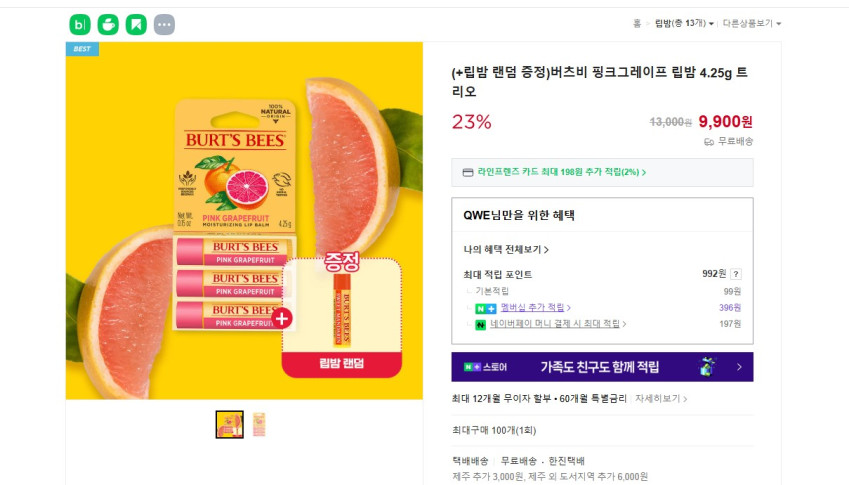Select the first product thumbnail
The width and height of the screenshot is (849, 485).
pos(230,424)
